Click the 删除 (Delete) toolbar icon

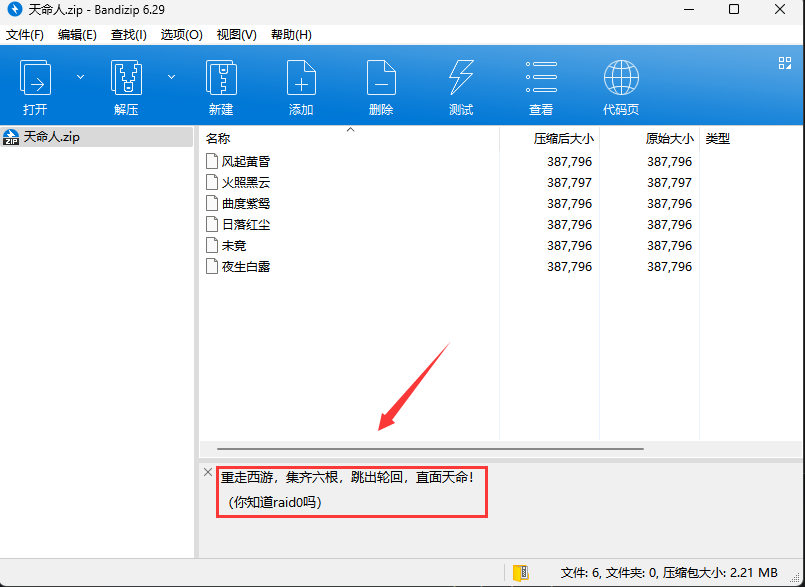(381, 78)
